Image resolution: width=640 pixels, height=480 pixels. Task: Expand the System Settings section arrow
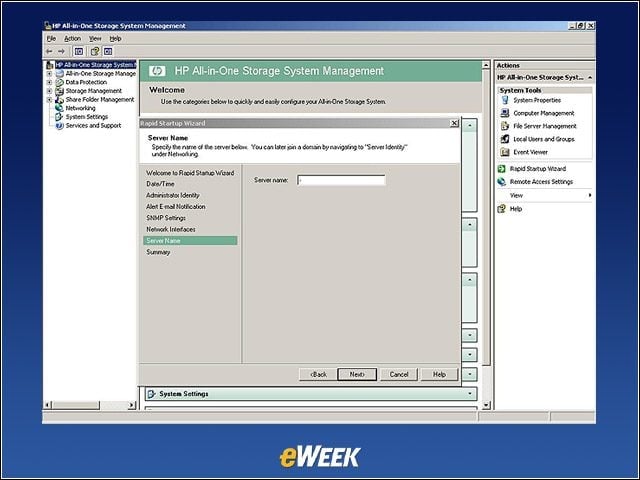pyautogui.click(x=470, y=394)
